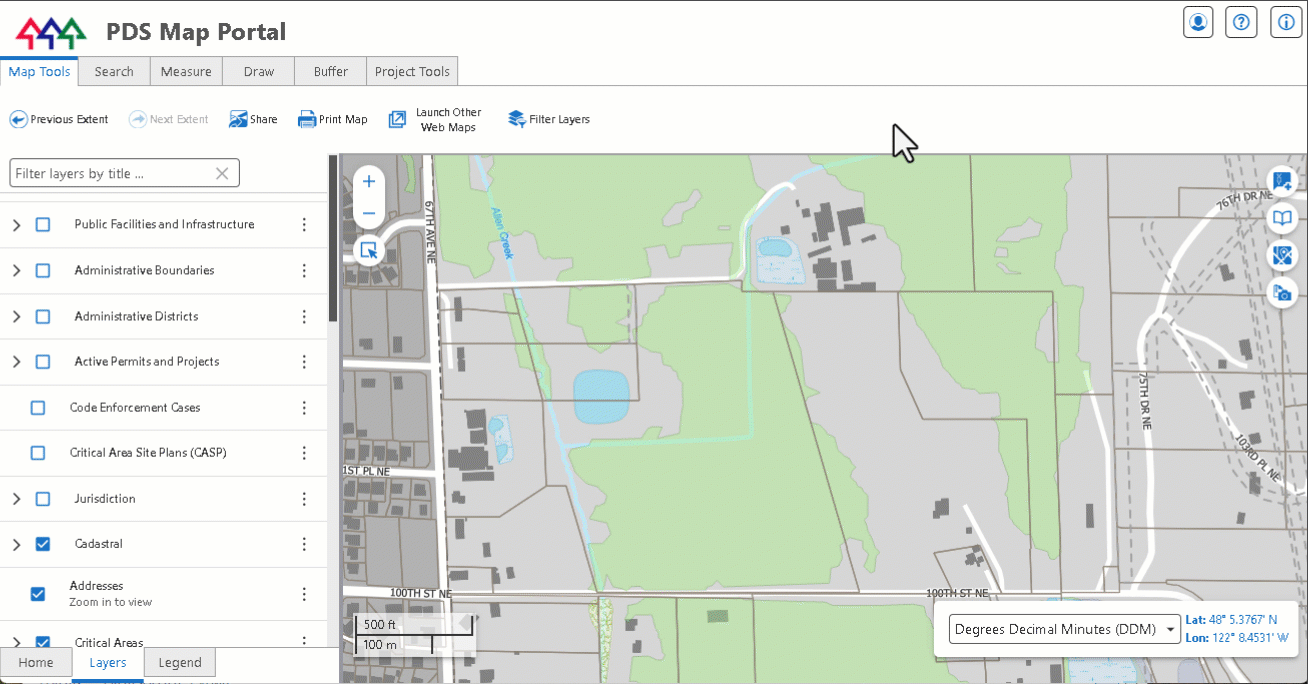Expand the Public Facilities and Infrastructure group
Viewport: 1308px width, 684px height.
click(16, 225)
